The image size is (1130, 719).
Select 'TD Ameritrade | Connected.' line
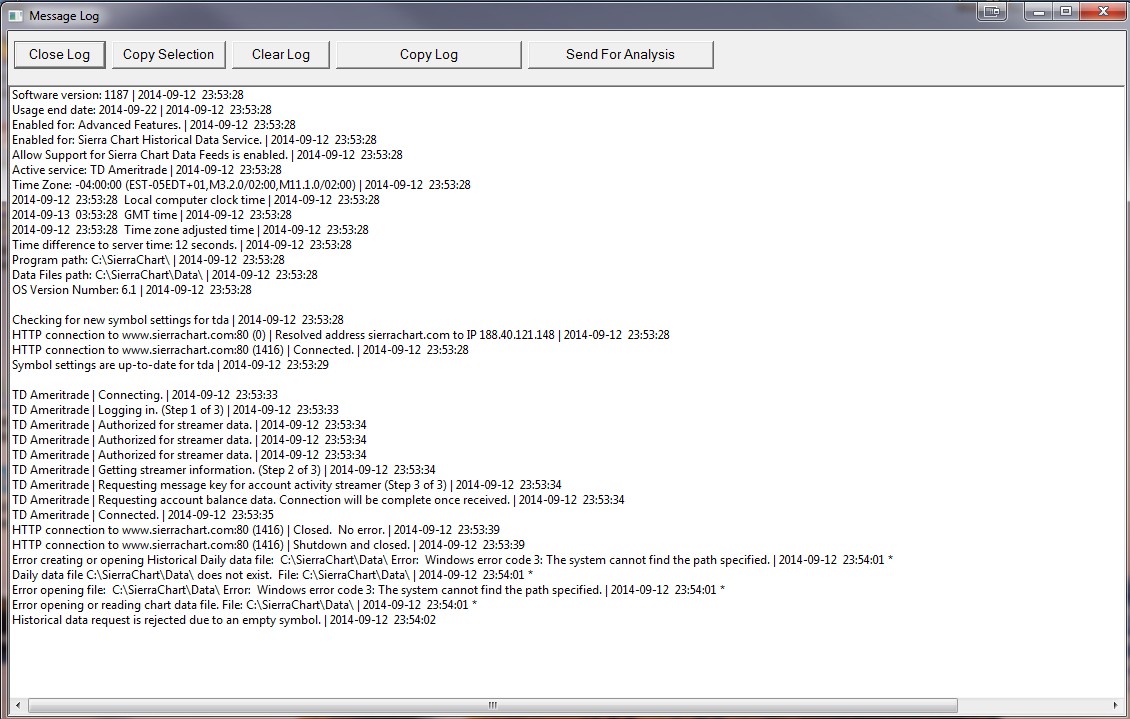pyautogui.click(x=143, y=517)
